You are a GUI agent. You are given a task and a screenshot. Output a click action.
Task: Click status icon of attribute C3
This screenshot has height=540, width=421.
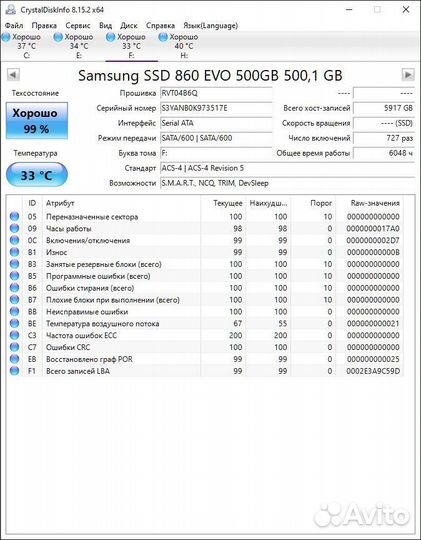(x=14, y=335)
